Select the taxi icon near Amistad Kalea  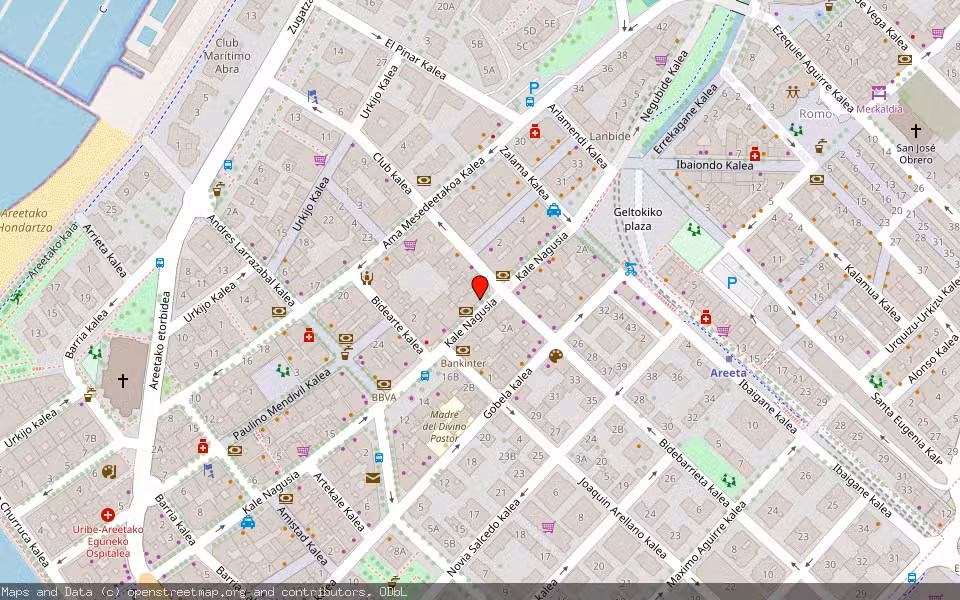pyautogui.click(x=248, y=522)
